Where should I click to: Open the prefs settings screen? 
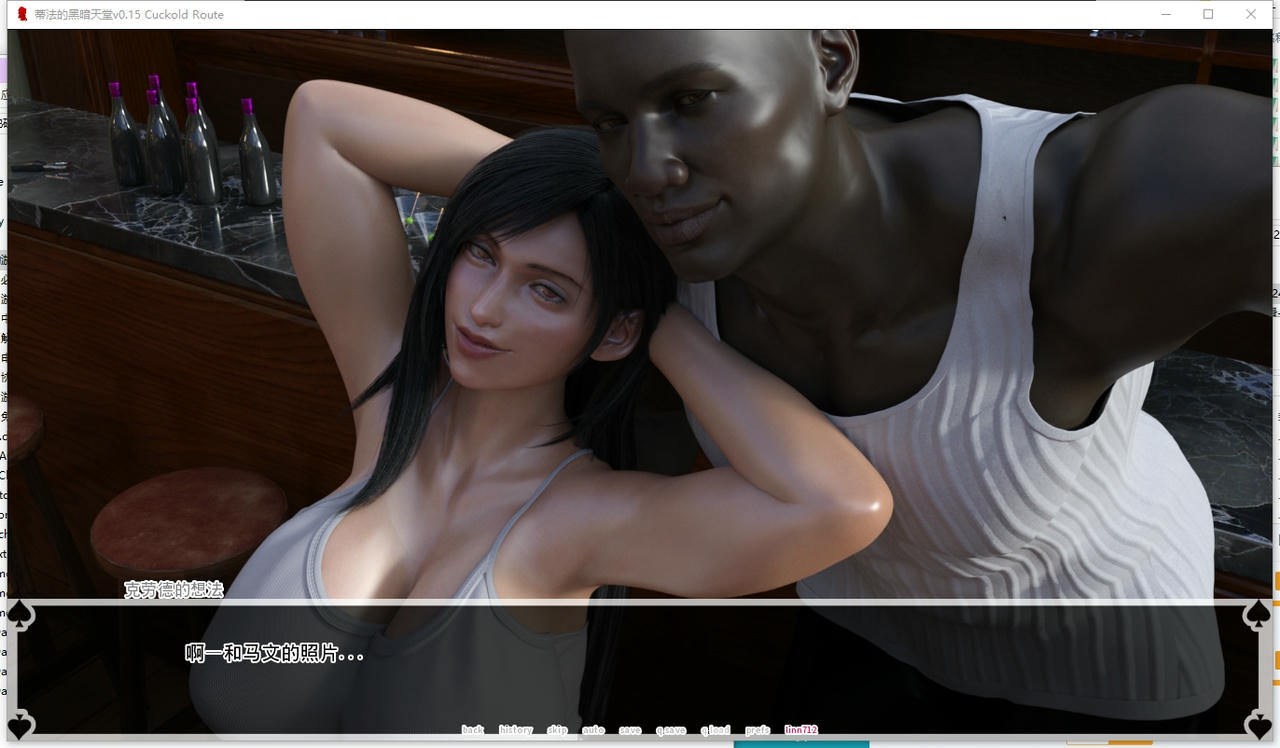point(757,730)
